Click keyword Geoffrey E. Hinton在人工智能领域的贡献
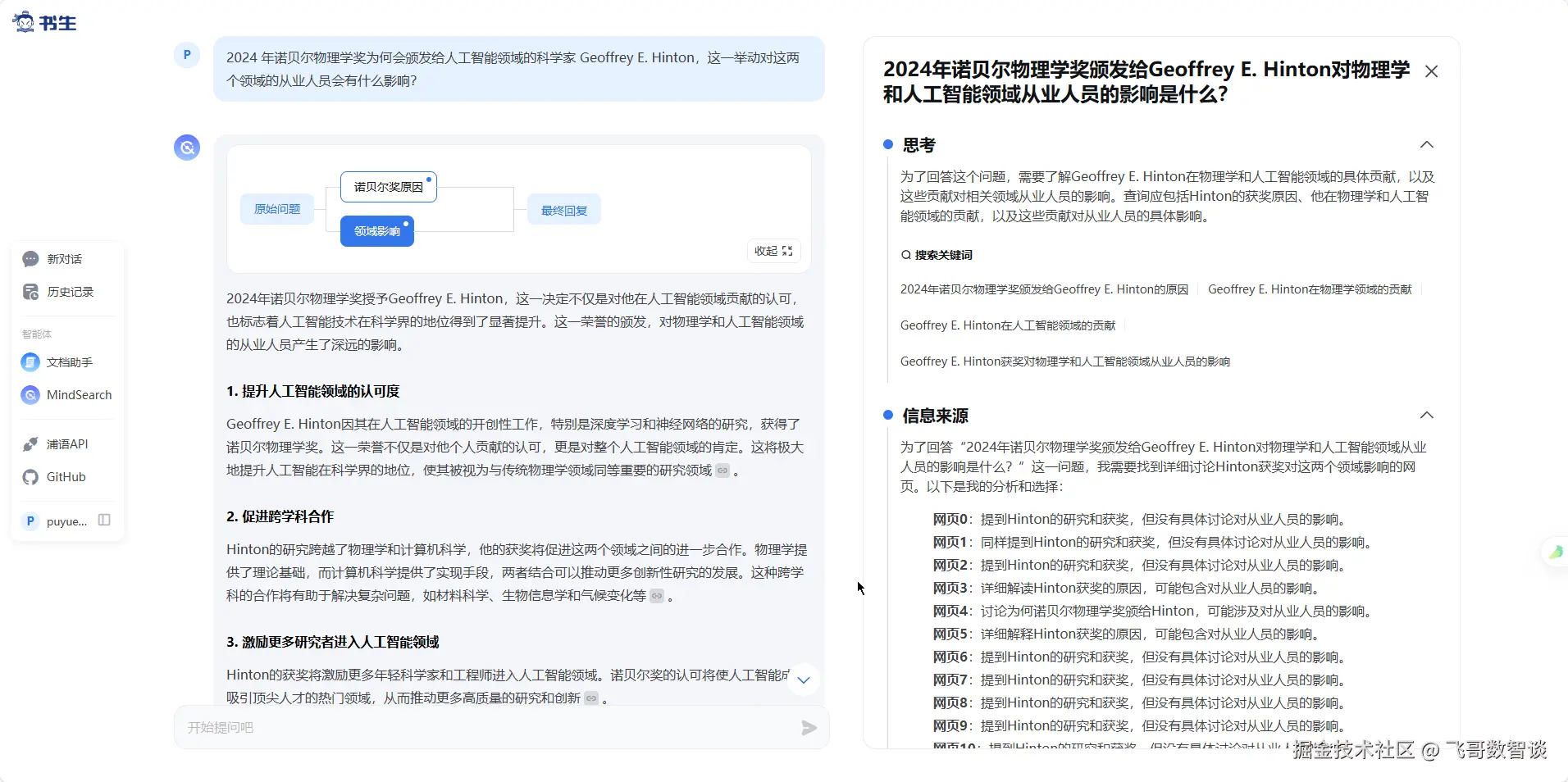 (1008, 325)
